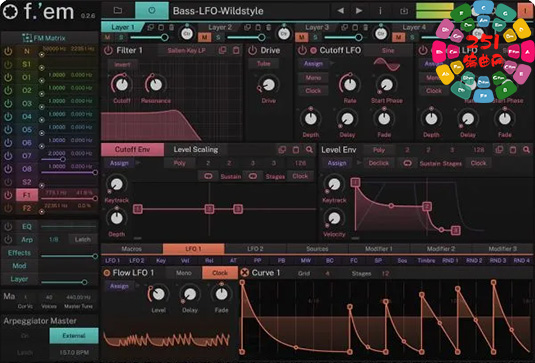Toggle power for operator O1
Viewport: 535px width, 363px height.
8,77
